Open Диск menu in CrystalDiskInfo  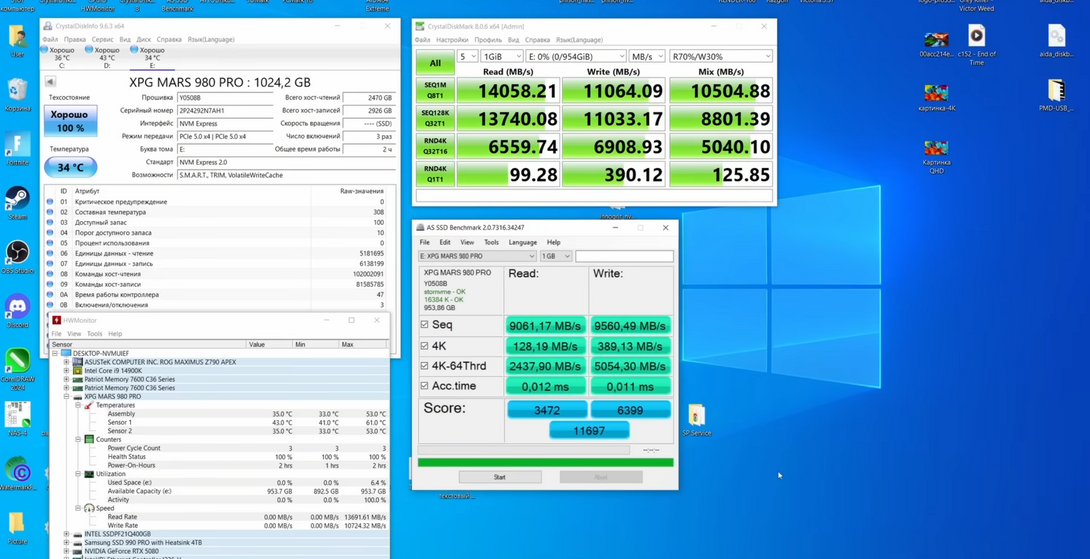tap(144, 40)
